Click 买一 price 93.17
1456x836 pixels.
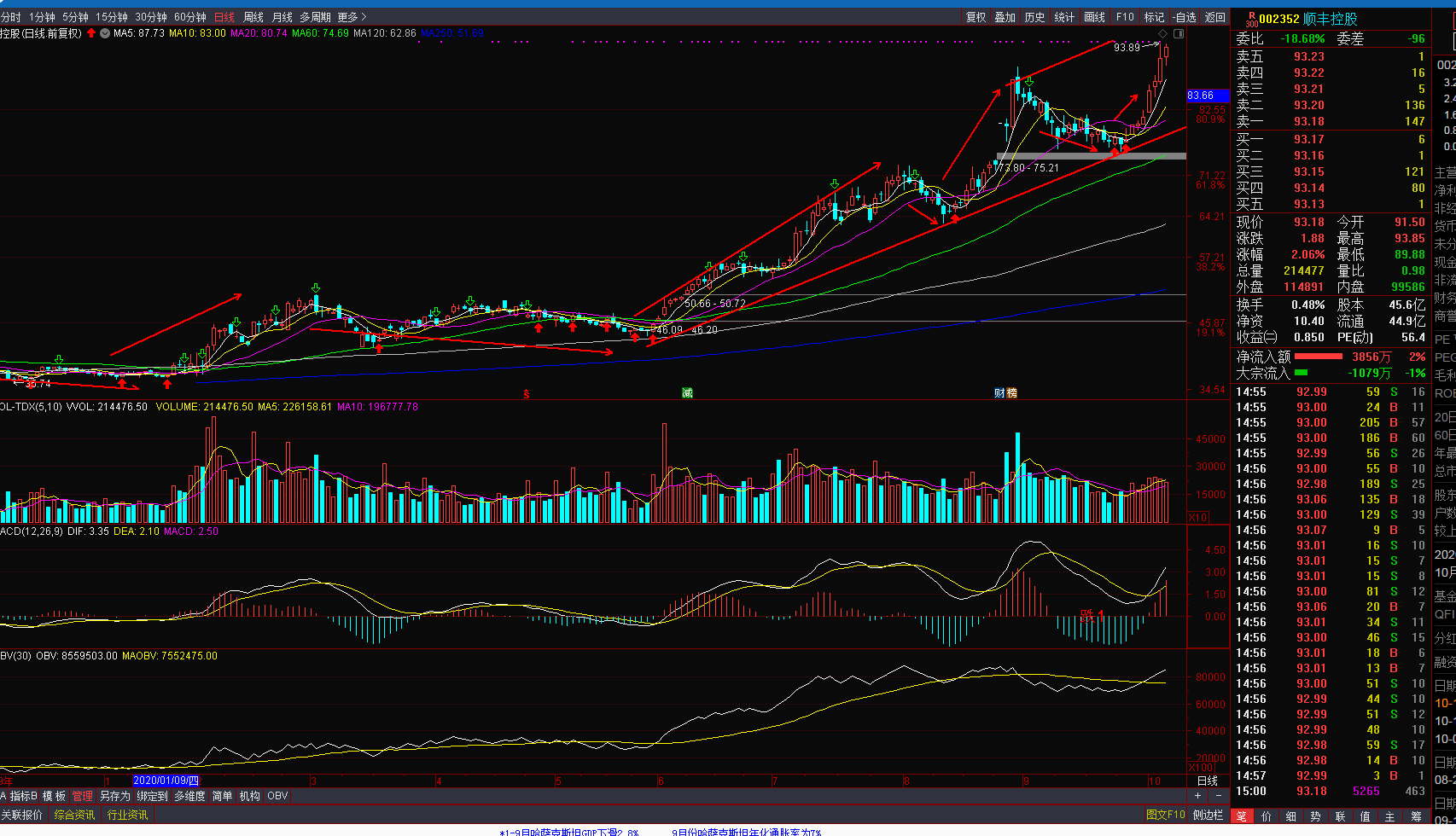(1309, 139)
